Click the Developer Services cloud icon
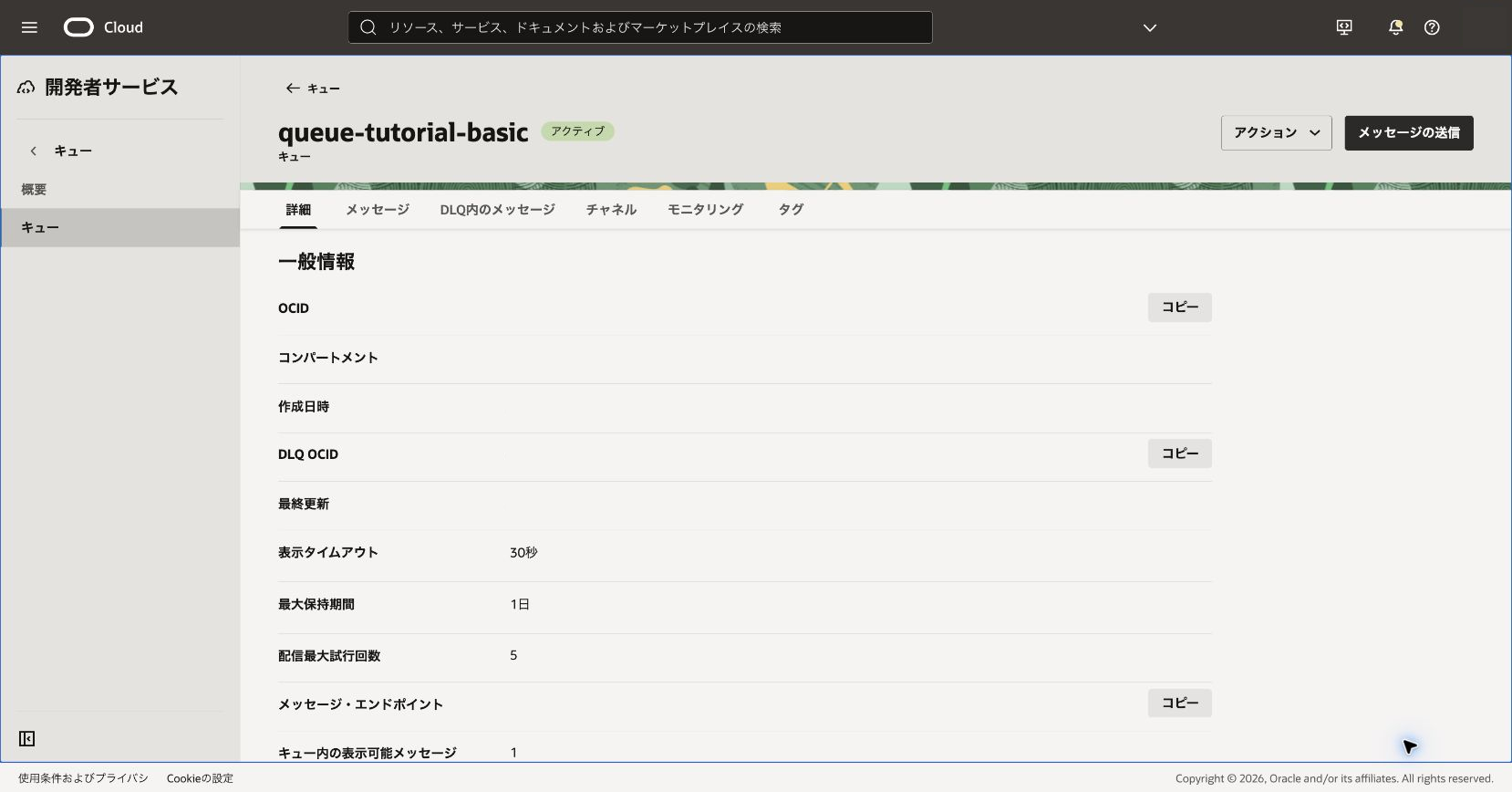The height and width of the screenshot is (792, 1512). tap(26, 88)
